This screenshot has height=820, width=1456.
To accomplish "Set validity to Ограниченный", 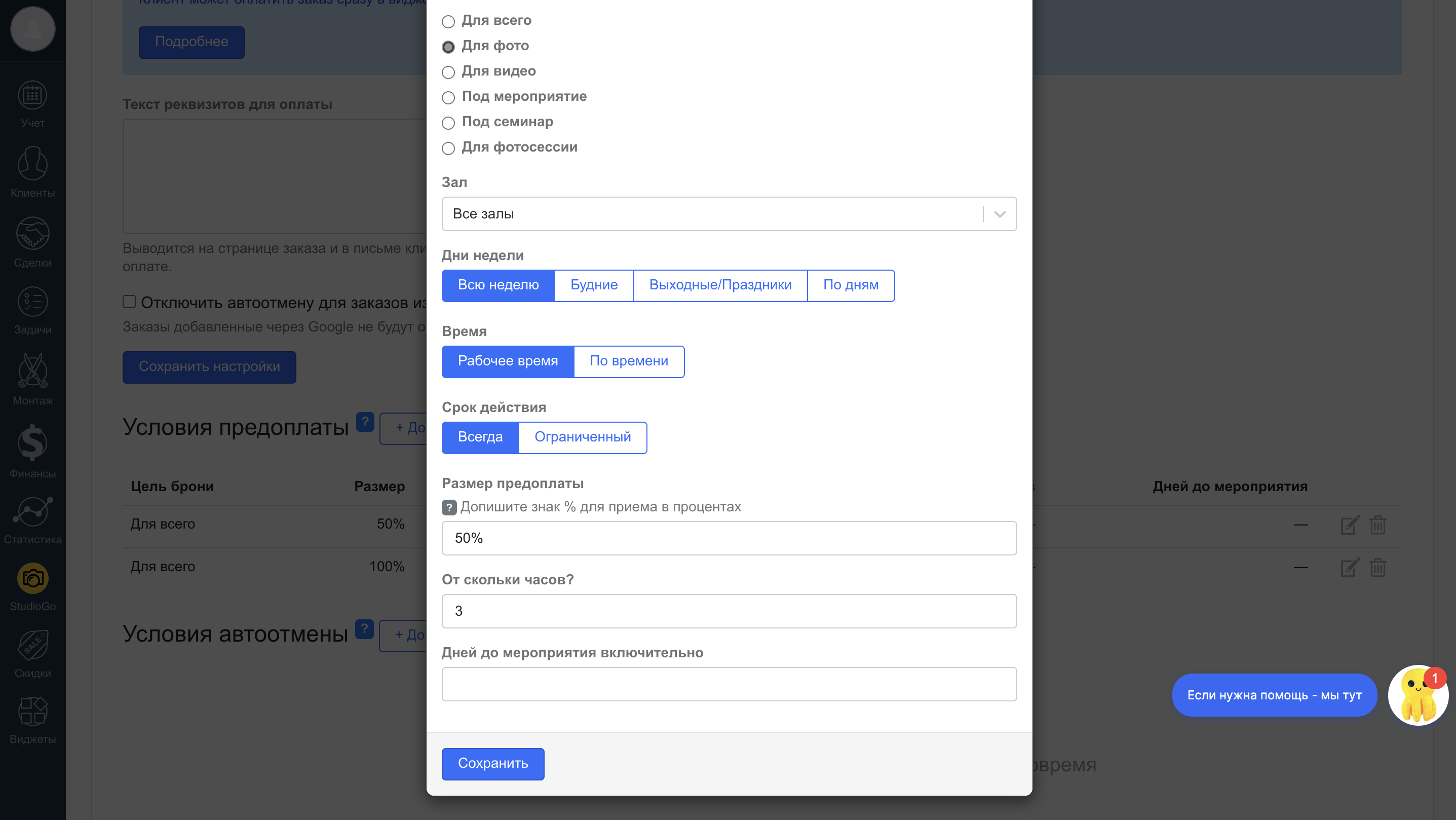I will pyautogui.click(x=582, y=437).
